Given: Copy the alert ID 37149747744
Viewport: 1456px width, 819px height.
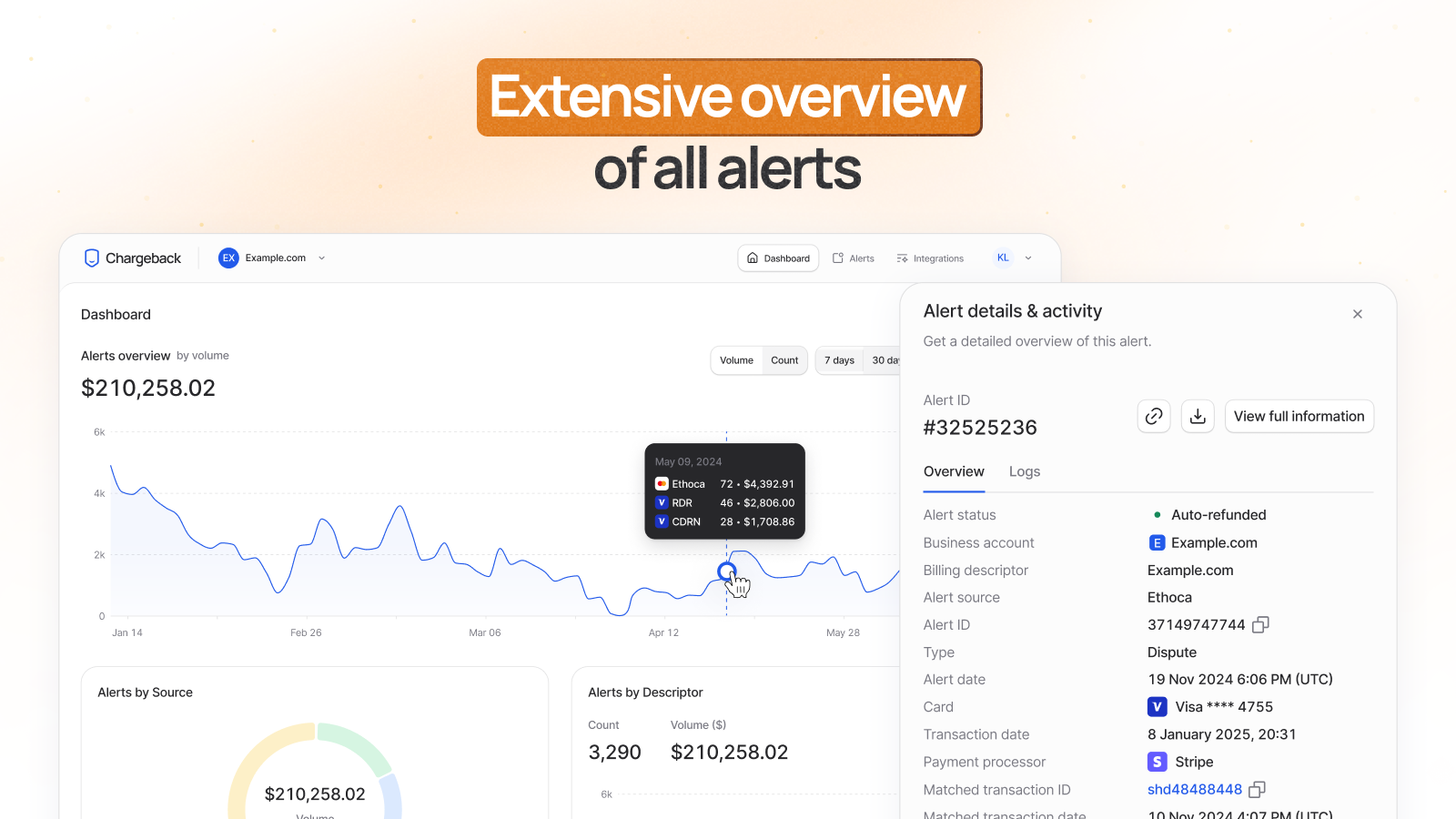Looking at the screenshot, I should click(1260, 624).
